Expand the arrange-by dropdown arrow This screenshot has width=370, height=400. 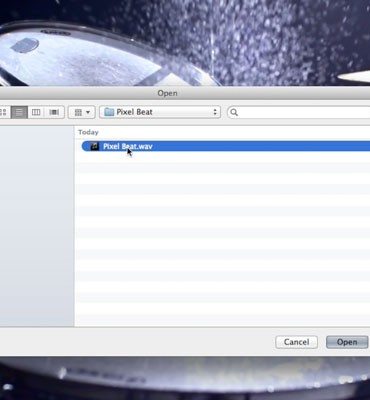pos(88,112)
